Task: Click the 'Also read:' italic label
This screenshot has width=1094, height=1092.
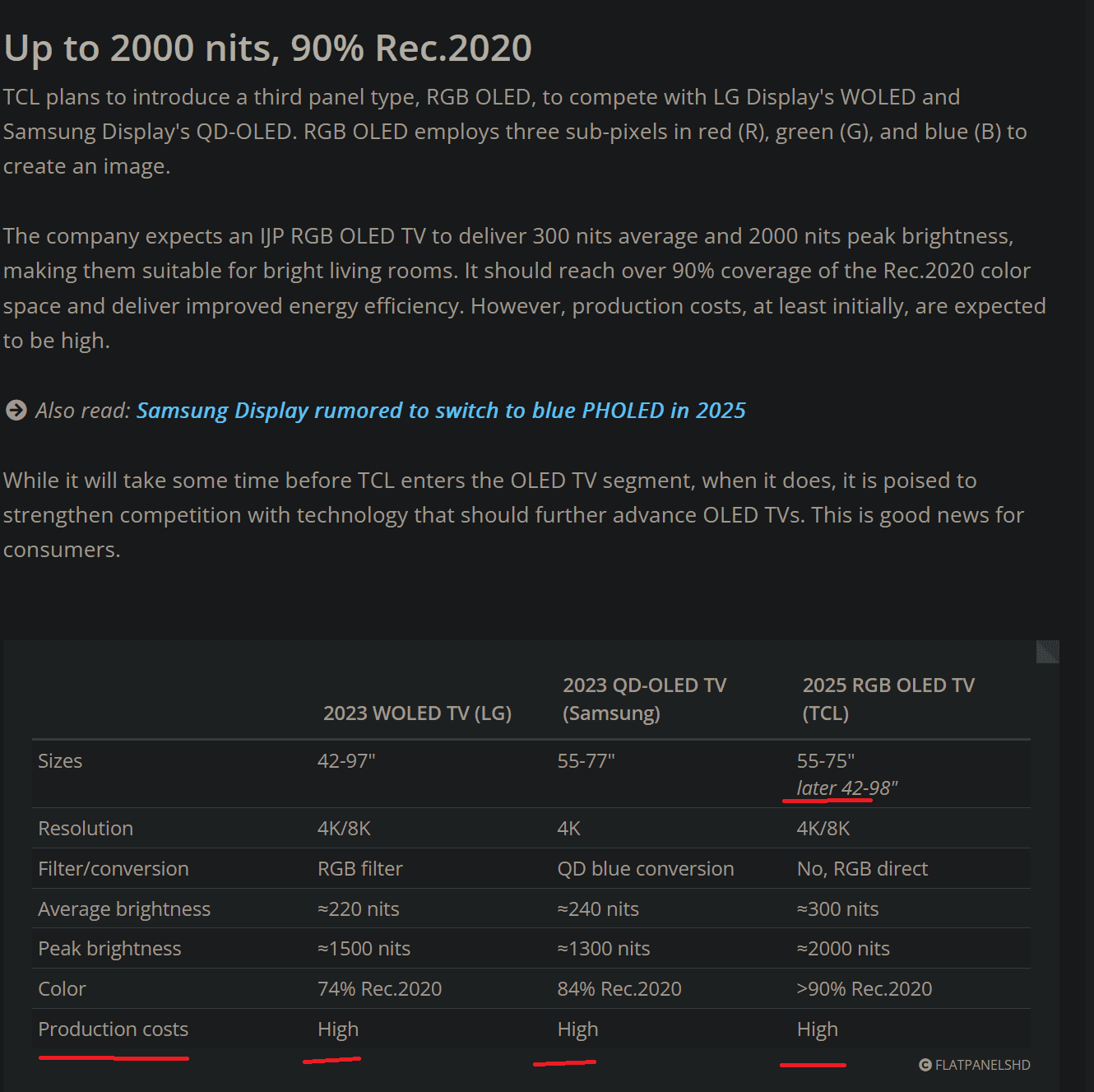Action: tap(82, 411)
